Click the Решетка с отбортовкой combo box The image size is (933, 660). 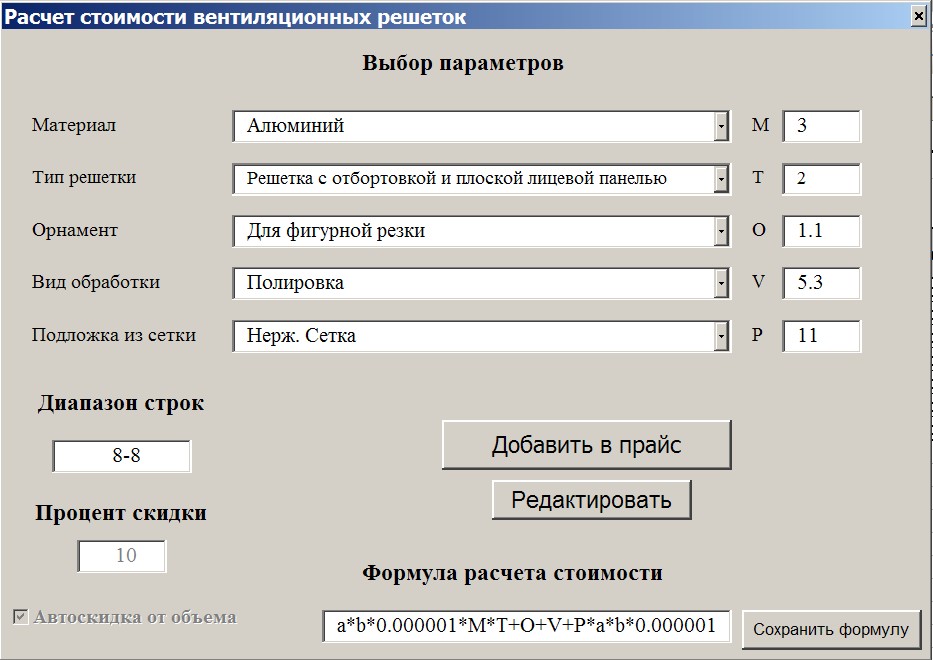(x=481, y=179)
